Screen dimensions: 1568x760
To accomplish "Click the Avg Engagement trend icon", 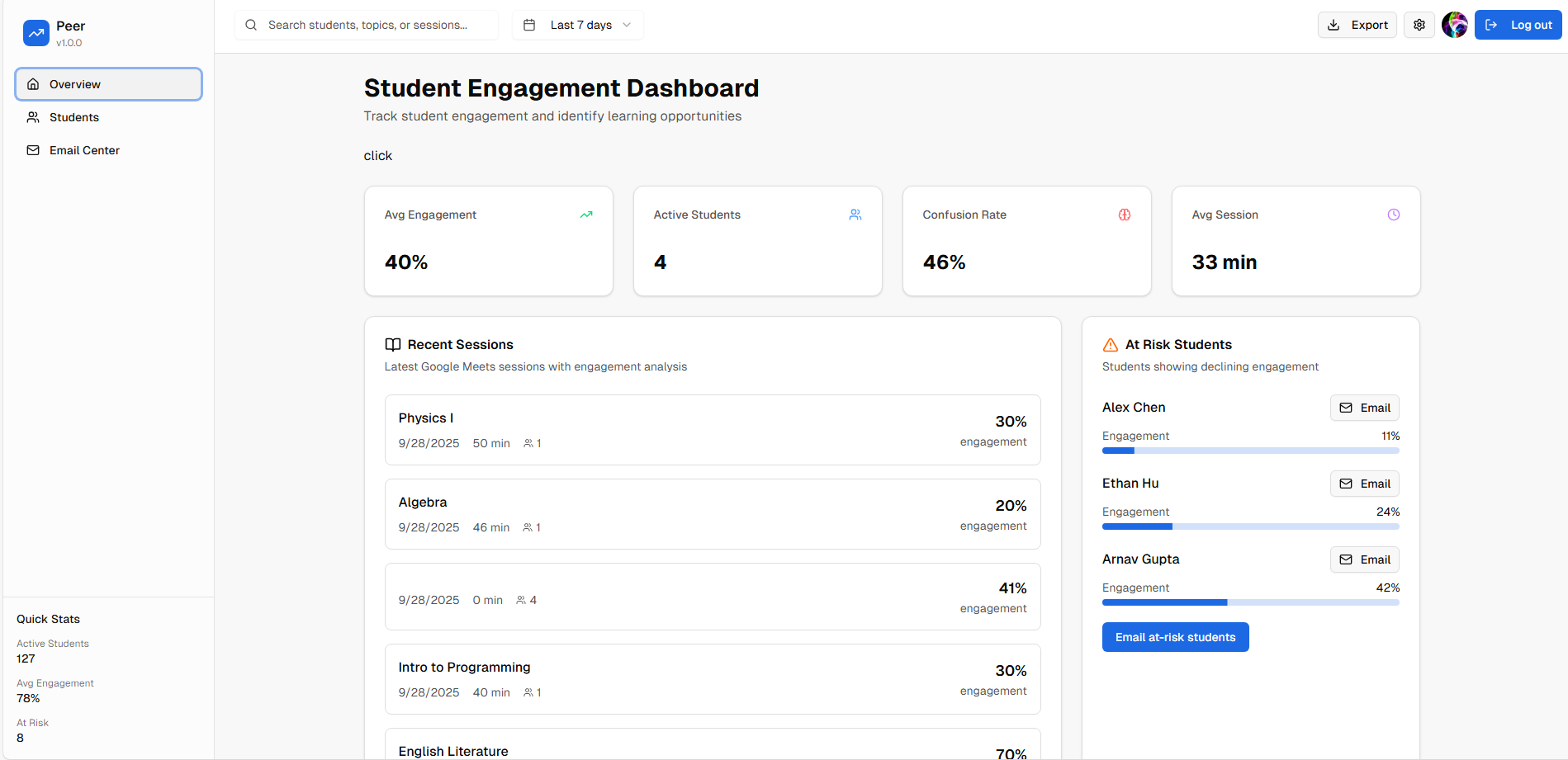I will (586, 215).
